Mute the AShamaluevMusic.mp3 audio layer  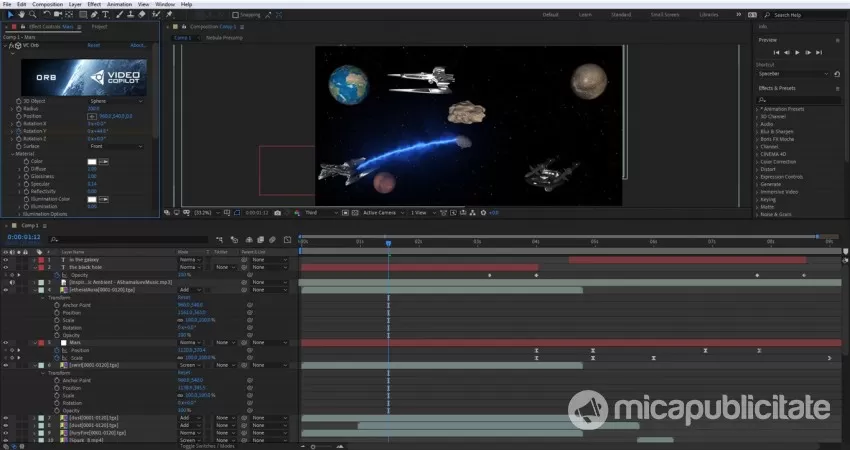pyautogui.click(x=12, y=282)
